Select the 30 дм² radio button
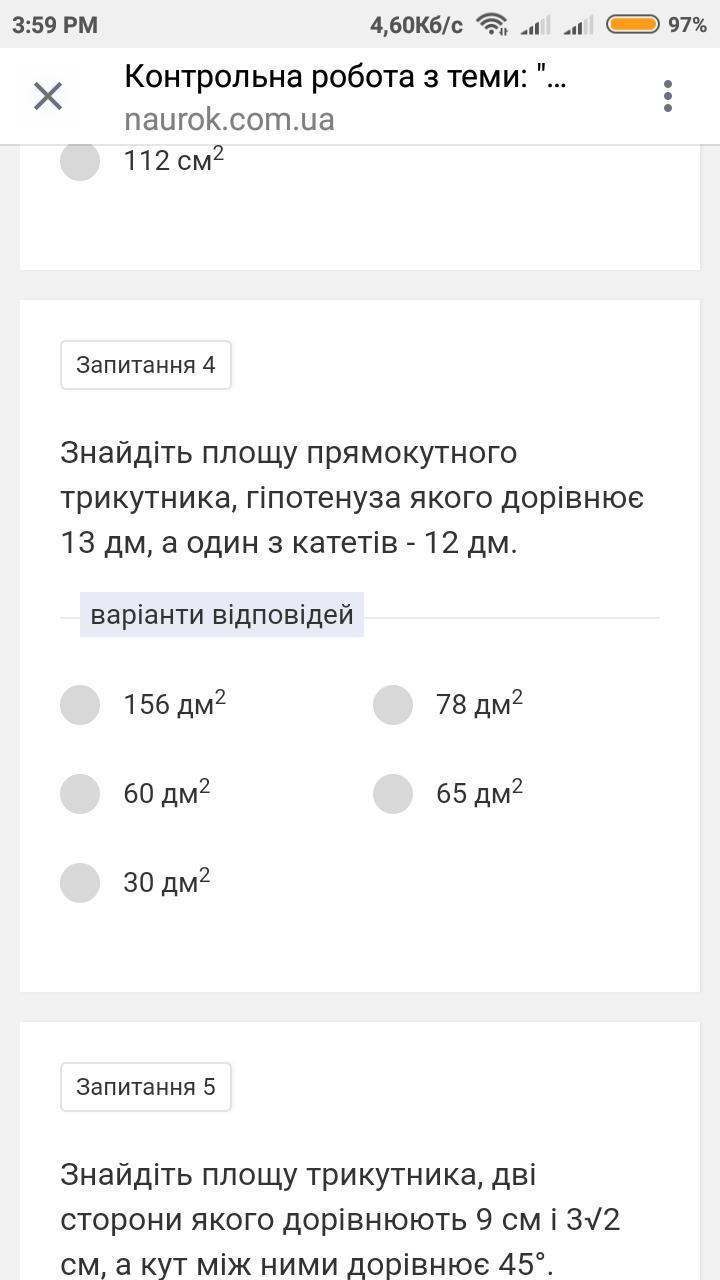This screenshot has width=720, height=1280. click(x=80, y=883)
